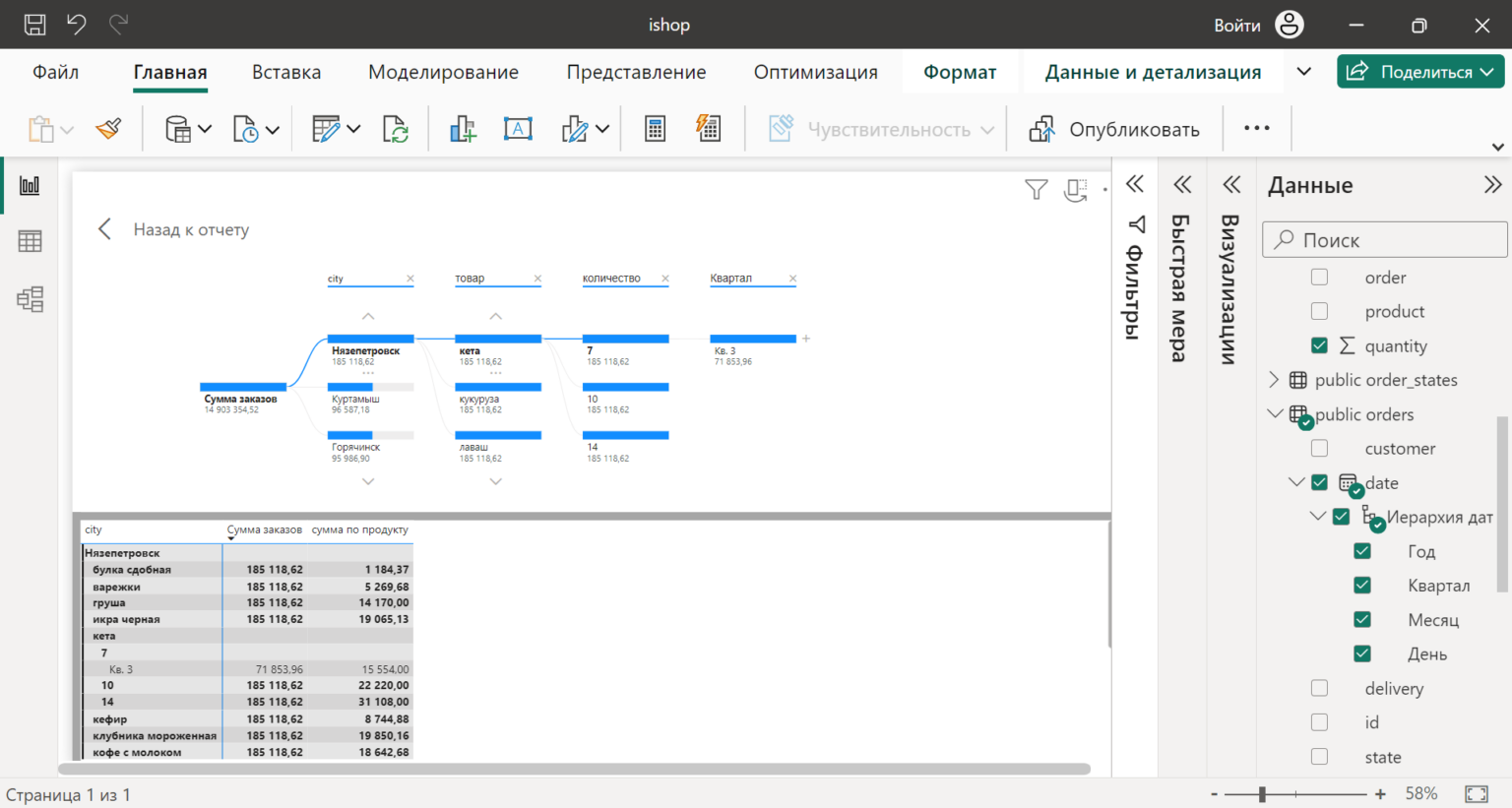Open the Получить данные dropdown arrow
Screen dimensions: 1512x808
(x=204, y=128)
